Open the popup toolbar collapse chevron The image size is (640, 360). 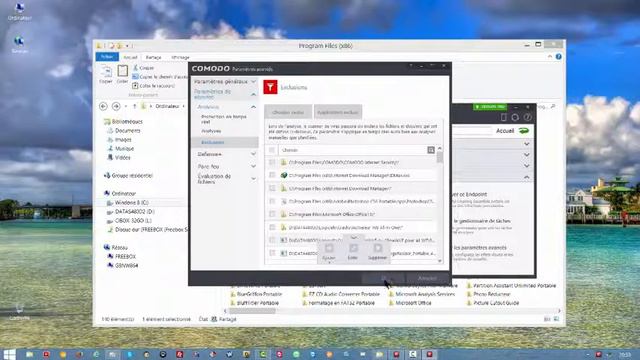354,237
